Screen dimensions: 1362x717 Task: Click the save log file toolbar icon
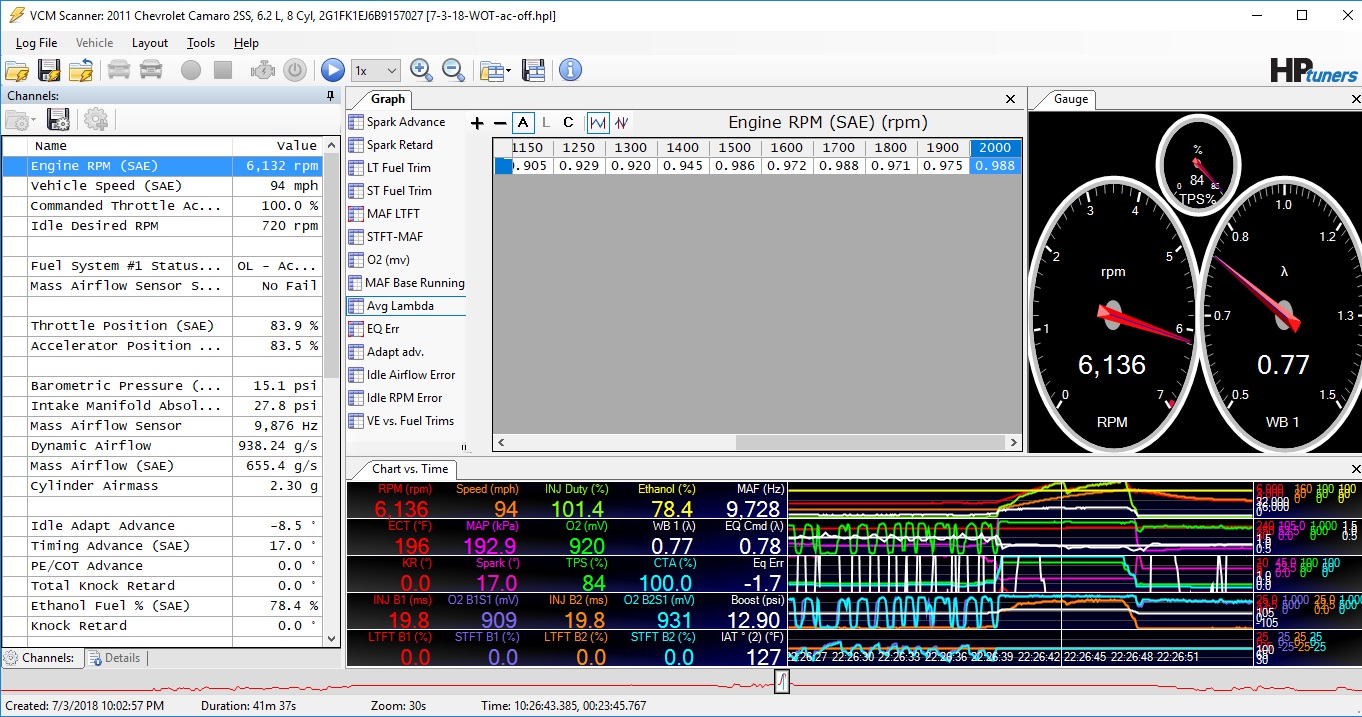(x=49, y=70)
